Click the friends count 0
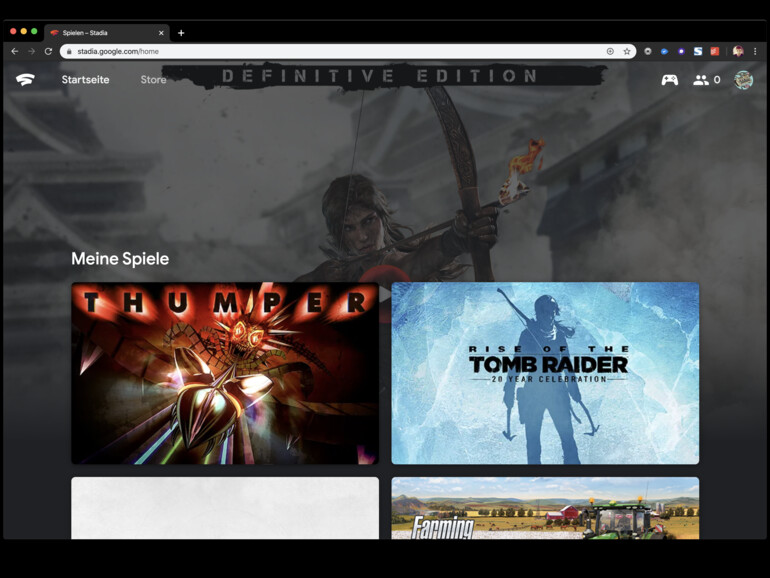This screenshot has width=770, height=578. (717, 80)
